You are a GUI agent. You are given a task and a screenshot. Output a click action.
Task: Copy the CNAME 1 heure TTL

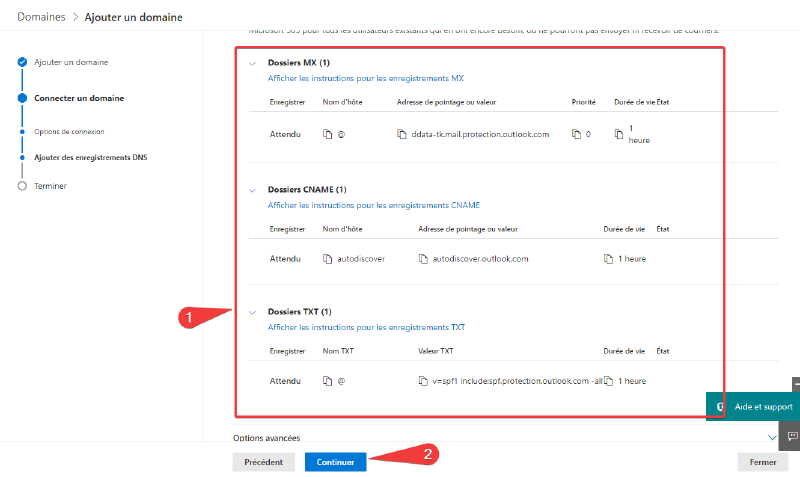tap(608, 259)
